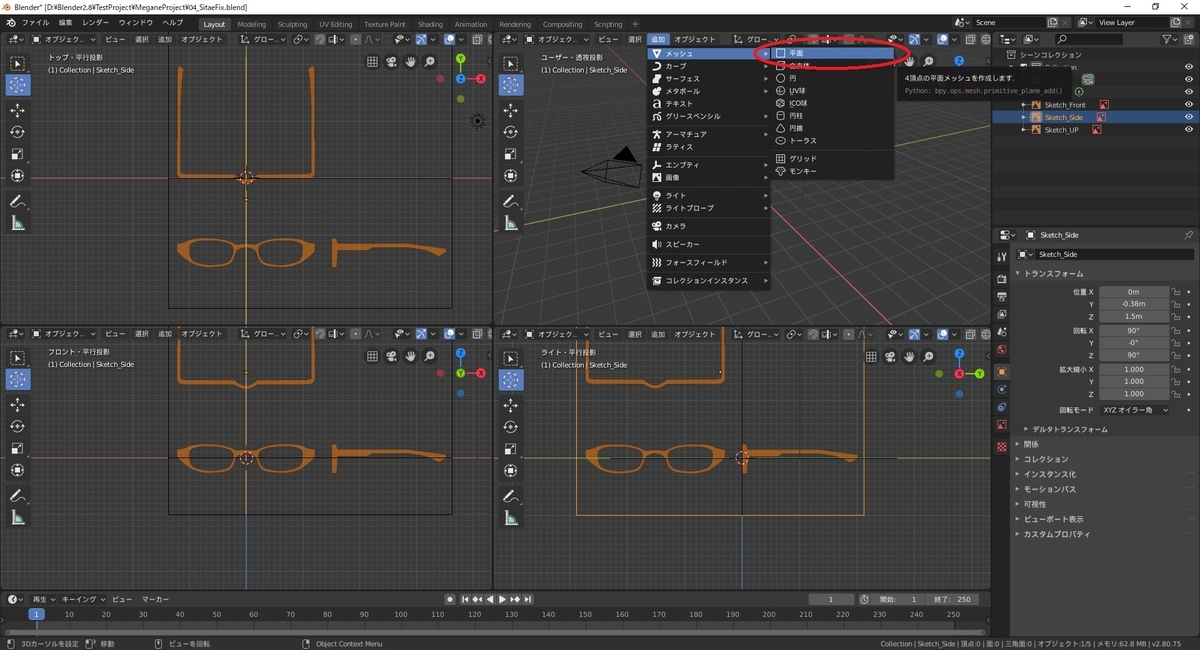The height and width of the screenshot is (650, 1200).
Task: Open the ファイル menu
Action: click(35, 23)
